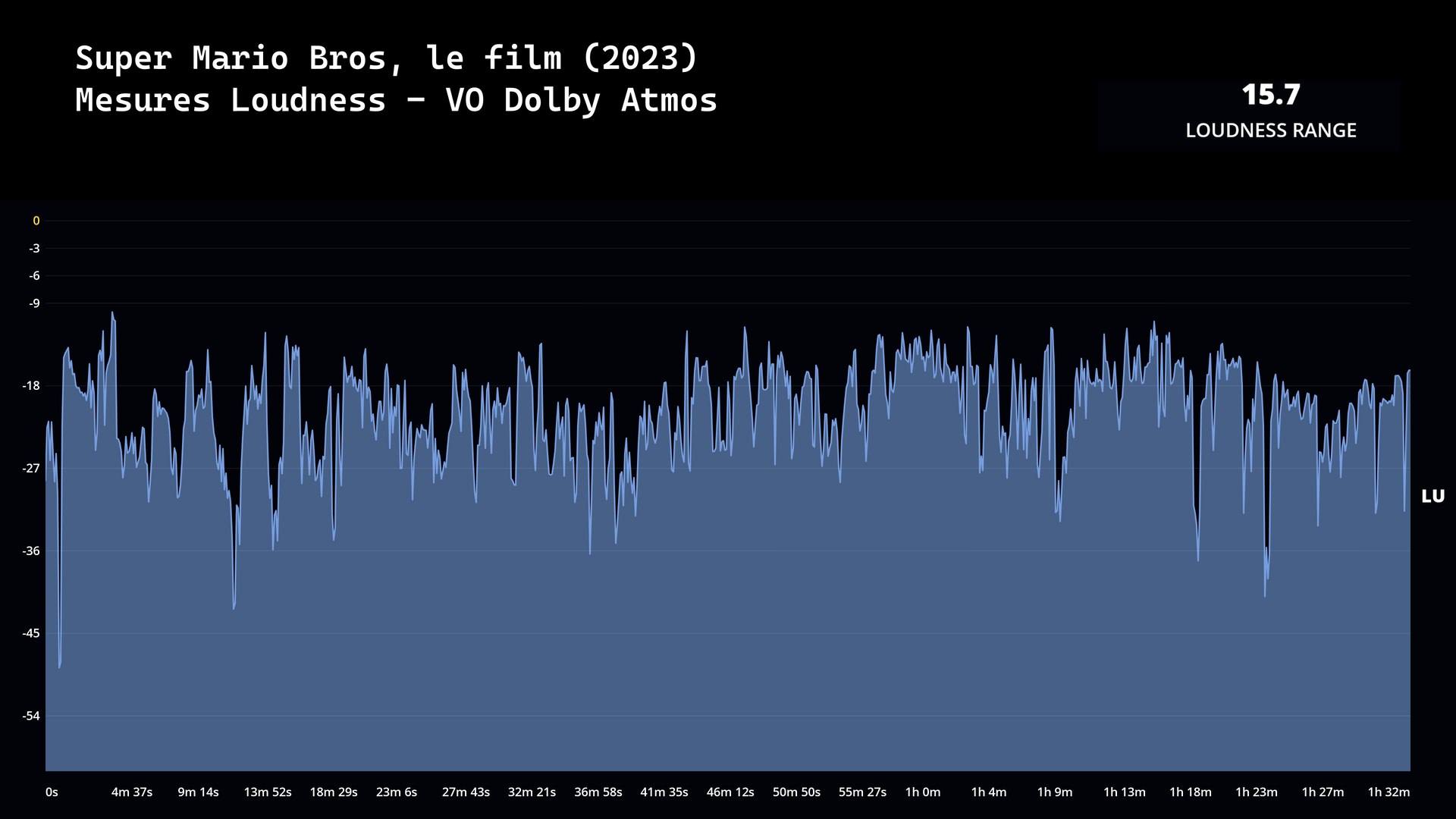Click the 27m 43s time marker
Image resolution: width=1456 pixels, height=819 pixels.
pos(466,792)
